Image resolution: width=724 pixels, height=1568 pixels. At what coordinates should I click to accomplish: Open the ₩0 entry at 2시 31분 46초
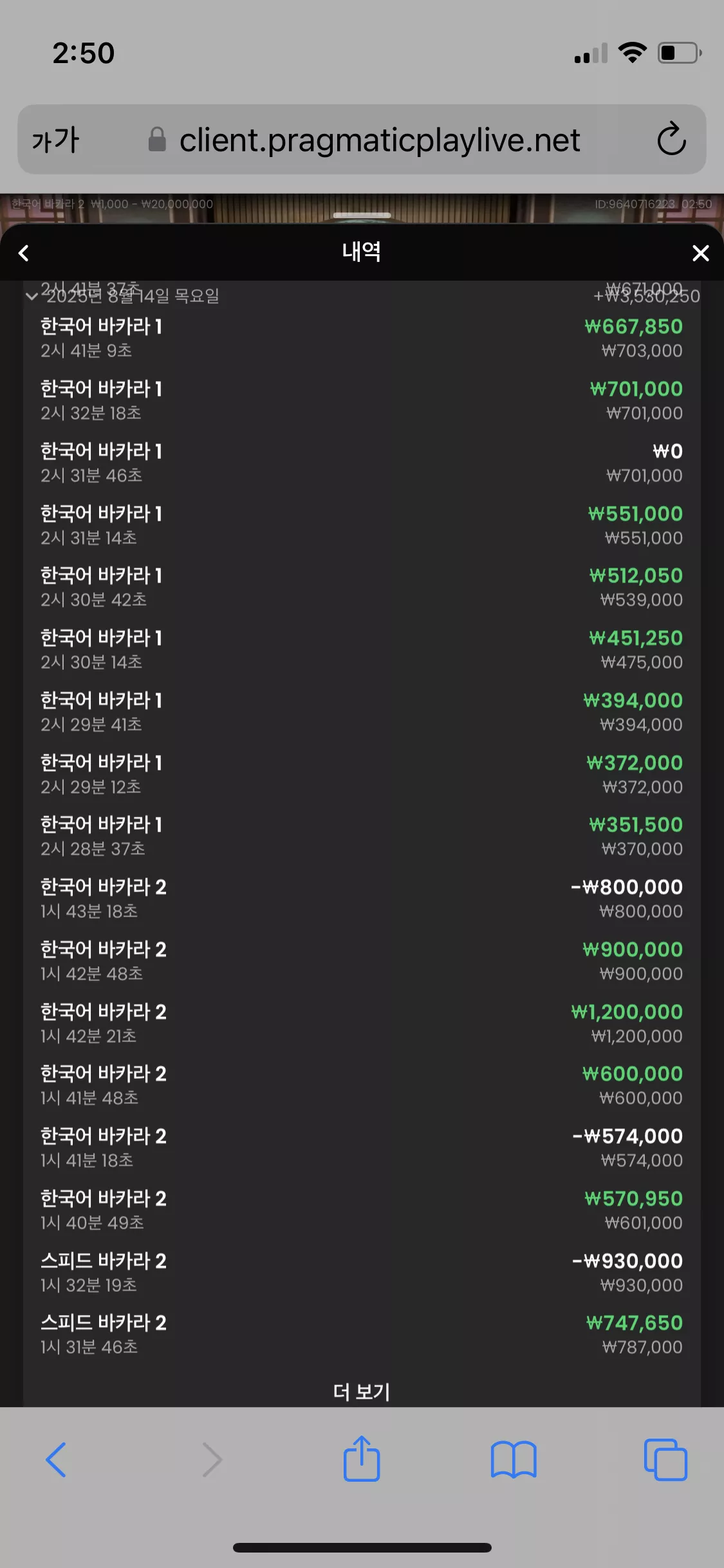(x=362, y=463)
